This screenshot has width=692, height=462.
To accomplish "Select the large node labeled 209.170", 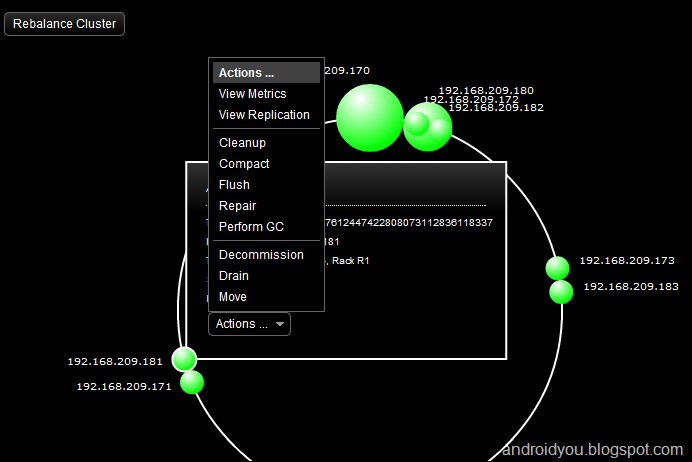I will pyautogui.click(x=370, y=118).
